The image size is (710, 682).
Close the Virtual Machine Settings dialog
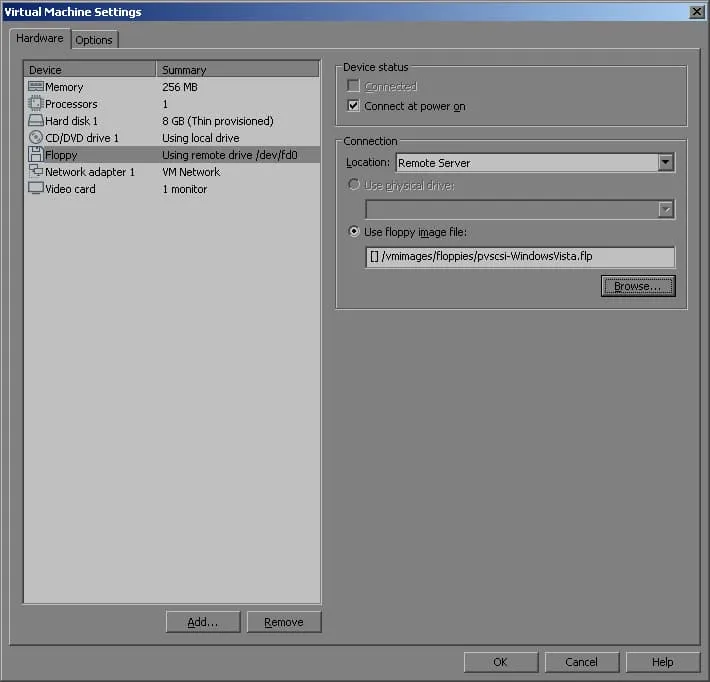[696, 12]
